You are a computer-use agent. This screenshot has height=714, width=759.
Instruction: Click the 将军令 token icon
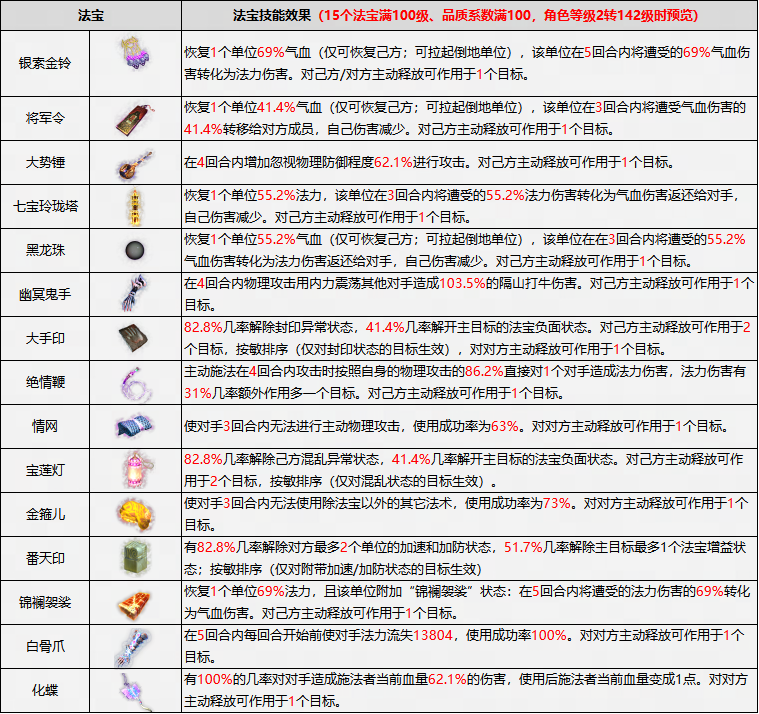coord(135,119)
